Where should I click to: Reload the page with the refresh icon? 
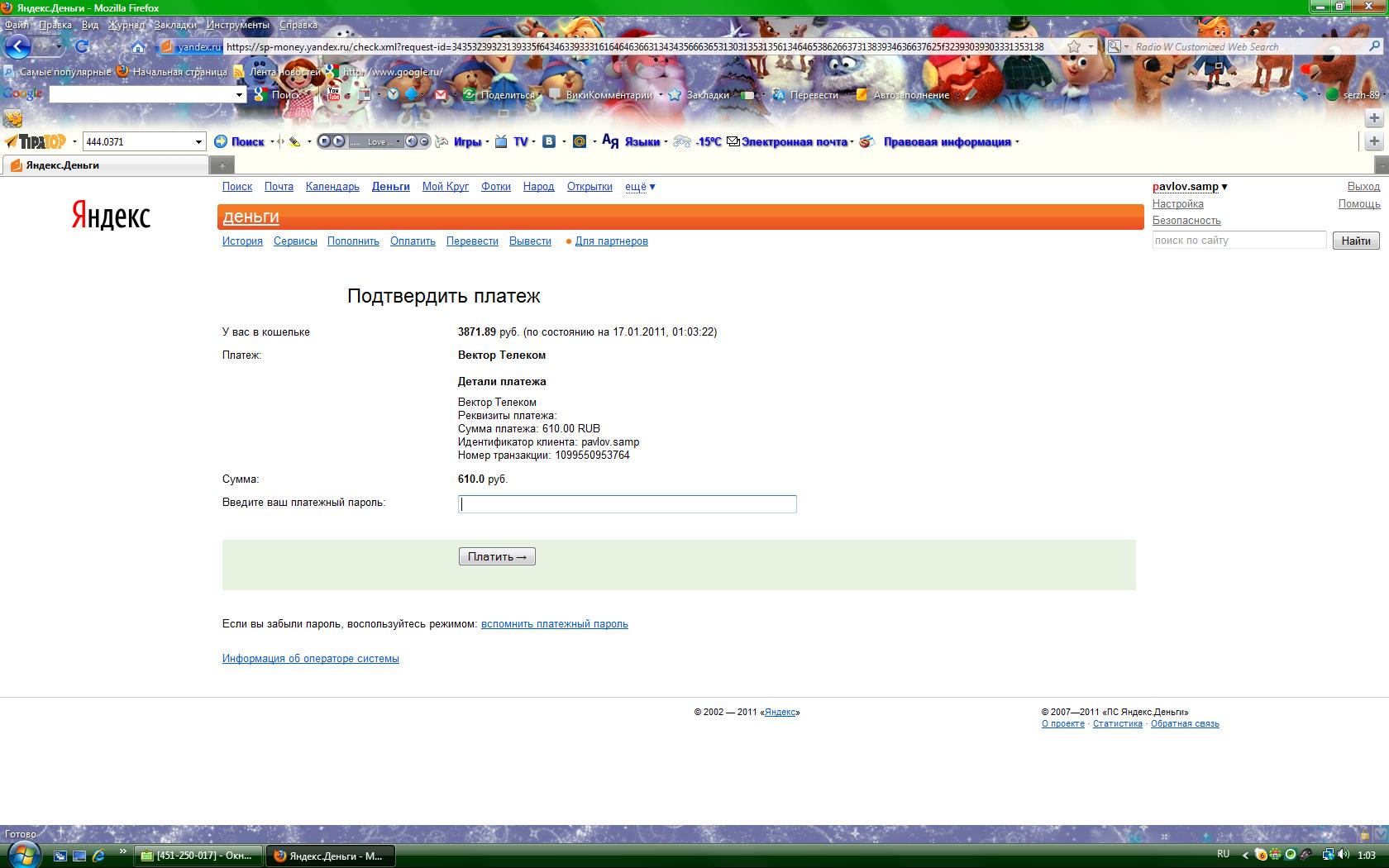click(82, 47)
